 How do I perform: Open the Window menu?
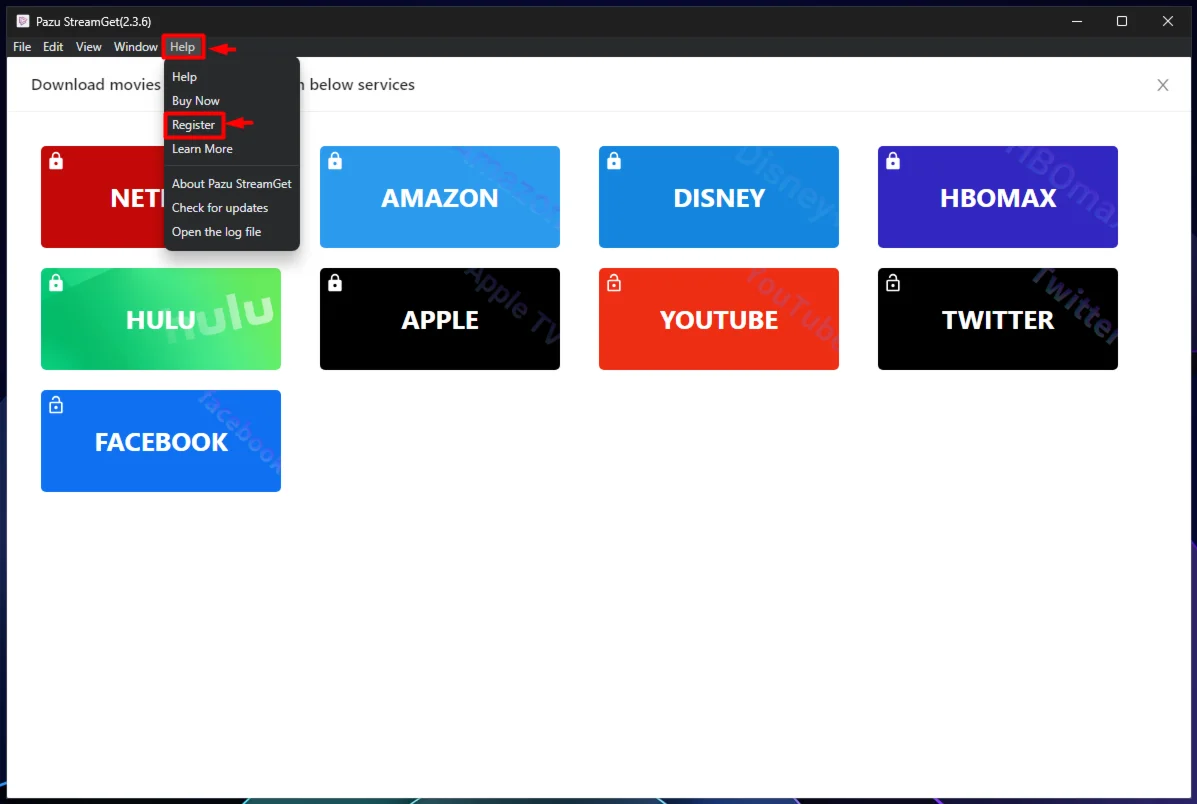click(135, 47)
